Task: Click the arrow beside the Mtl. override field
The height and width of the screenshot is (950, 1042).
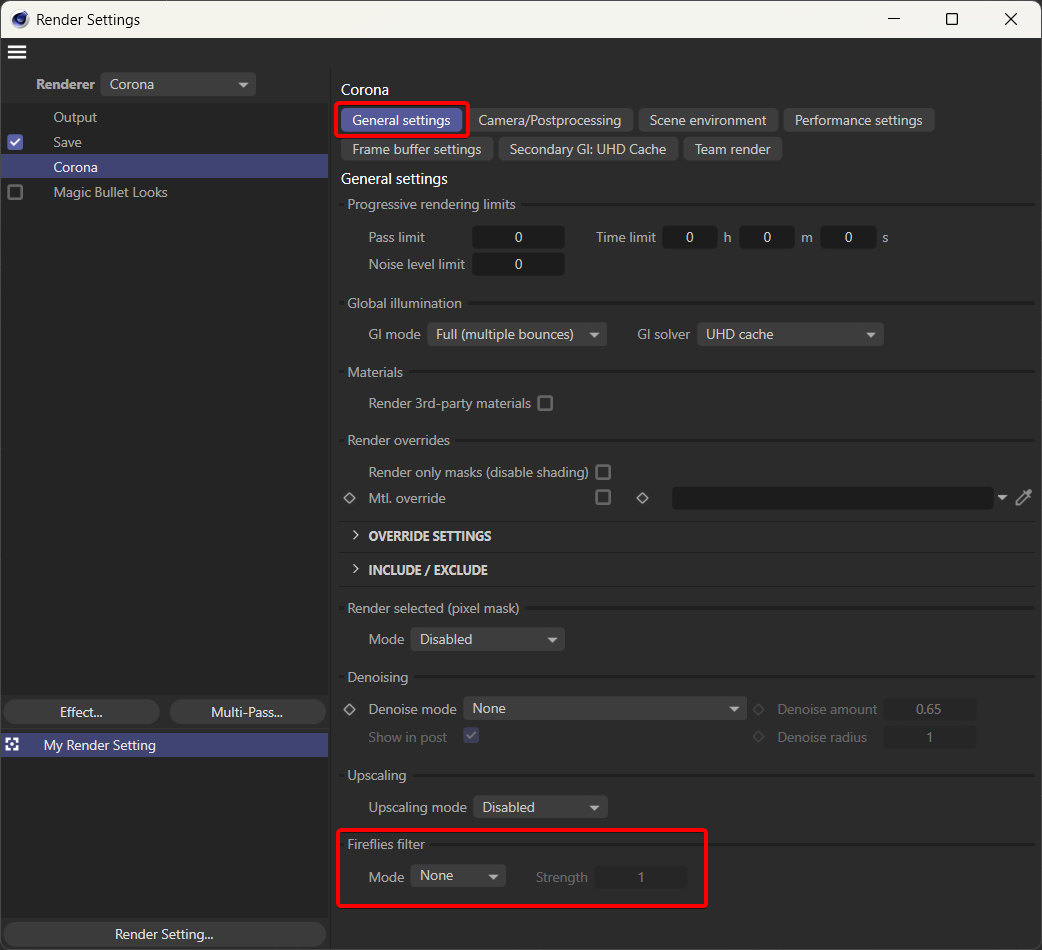Action: point(1002,498)
